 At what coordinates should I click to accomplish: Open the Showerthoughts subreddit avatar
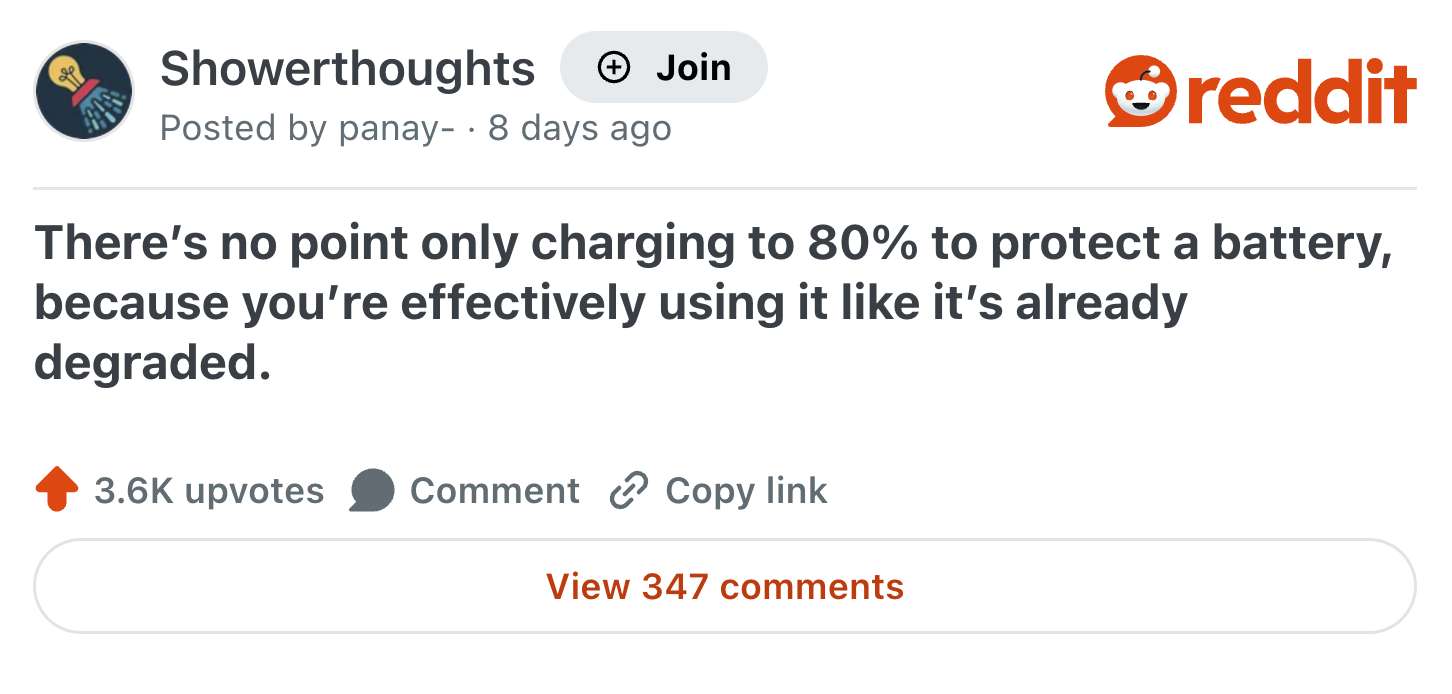coord(84,91)
